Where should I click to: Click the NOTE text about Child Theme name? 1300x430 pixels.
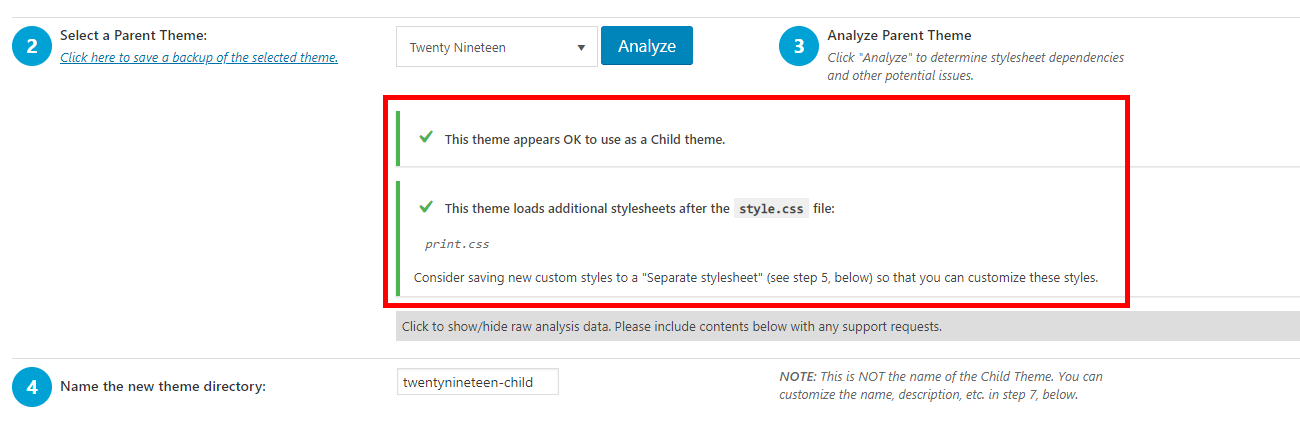[940, 386]
